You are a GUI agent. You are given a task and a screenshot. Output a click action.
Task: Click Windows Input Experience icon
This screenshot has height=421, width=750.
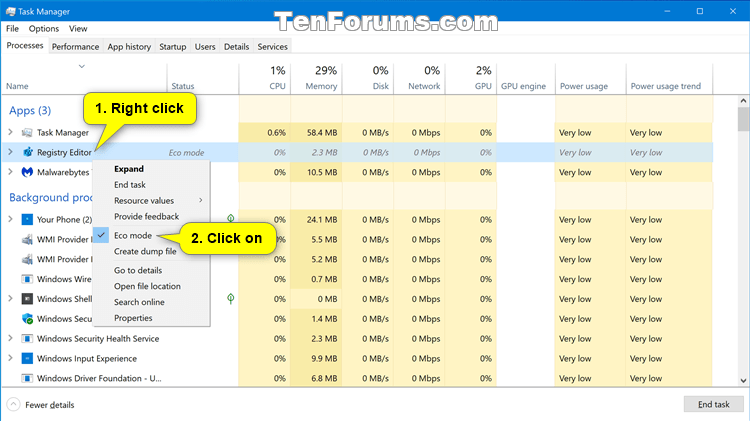[x=27, y=358]
